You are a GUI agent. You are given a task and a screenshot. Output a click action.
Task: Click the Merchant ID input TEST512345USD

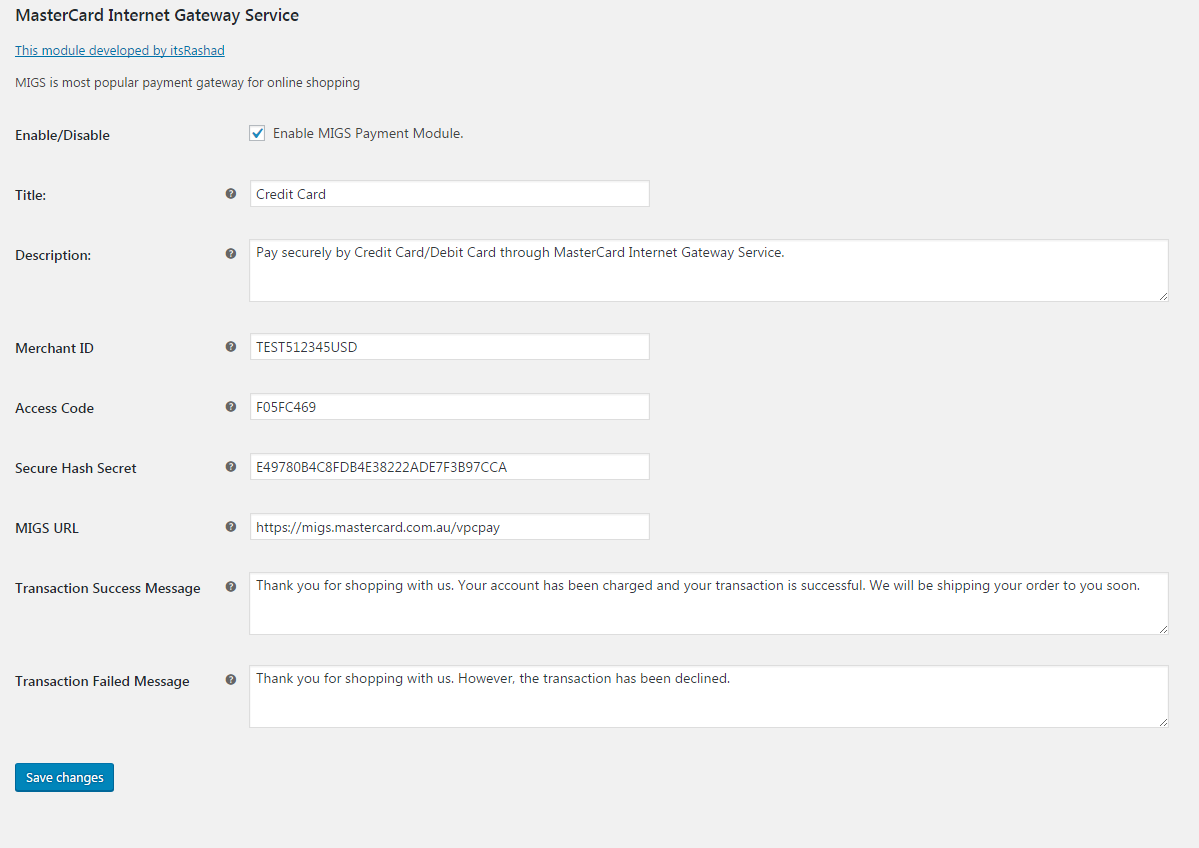450,346
